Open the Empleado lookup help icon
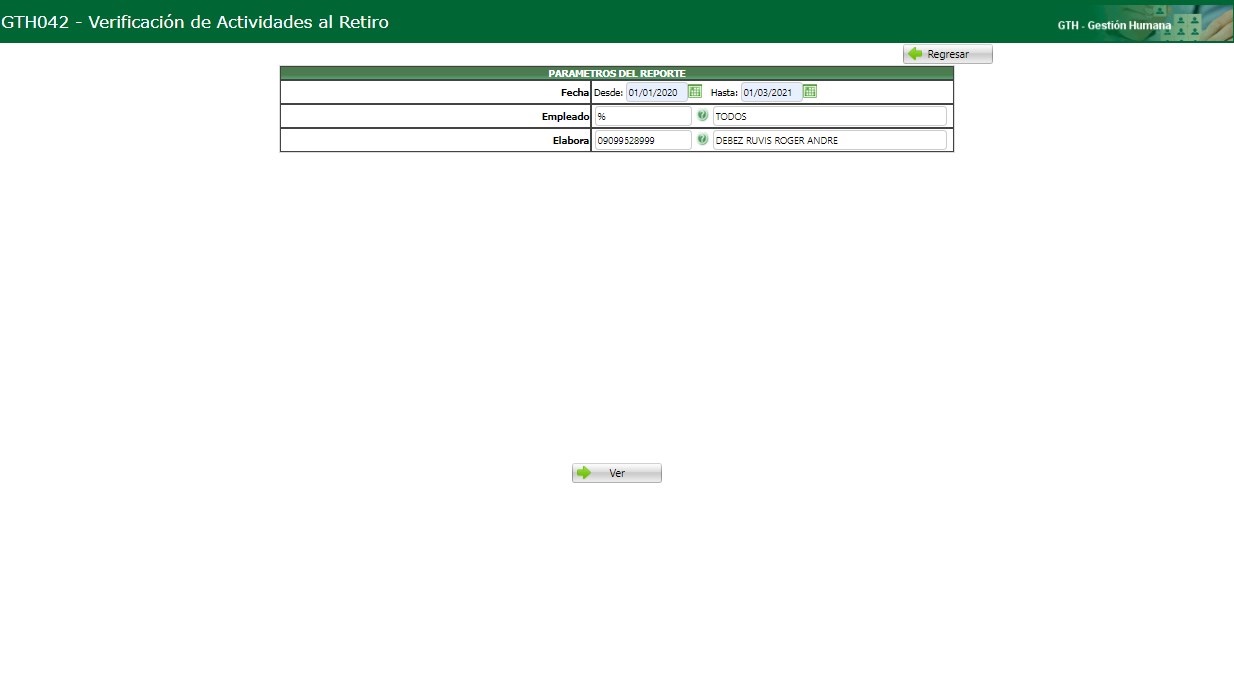1234x698 pixels. point(702,116)
